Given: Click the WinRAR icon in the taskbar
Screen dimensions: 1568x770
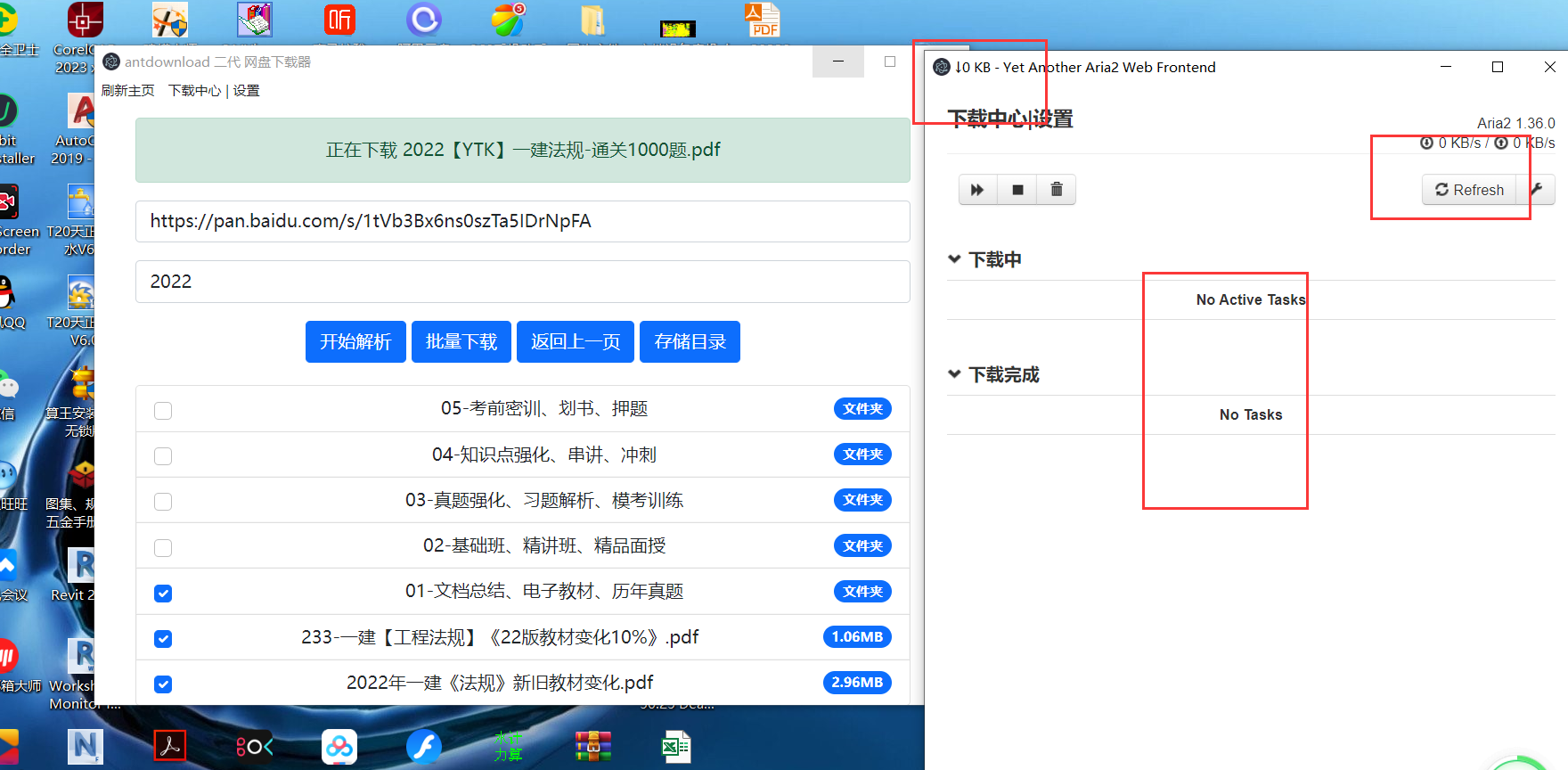Looking at the screenshot, I should 592,747.
